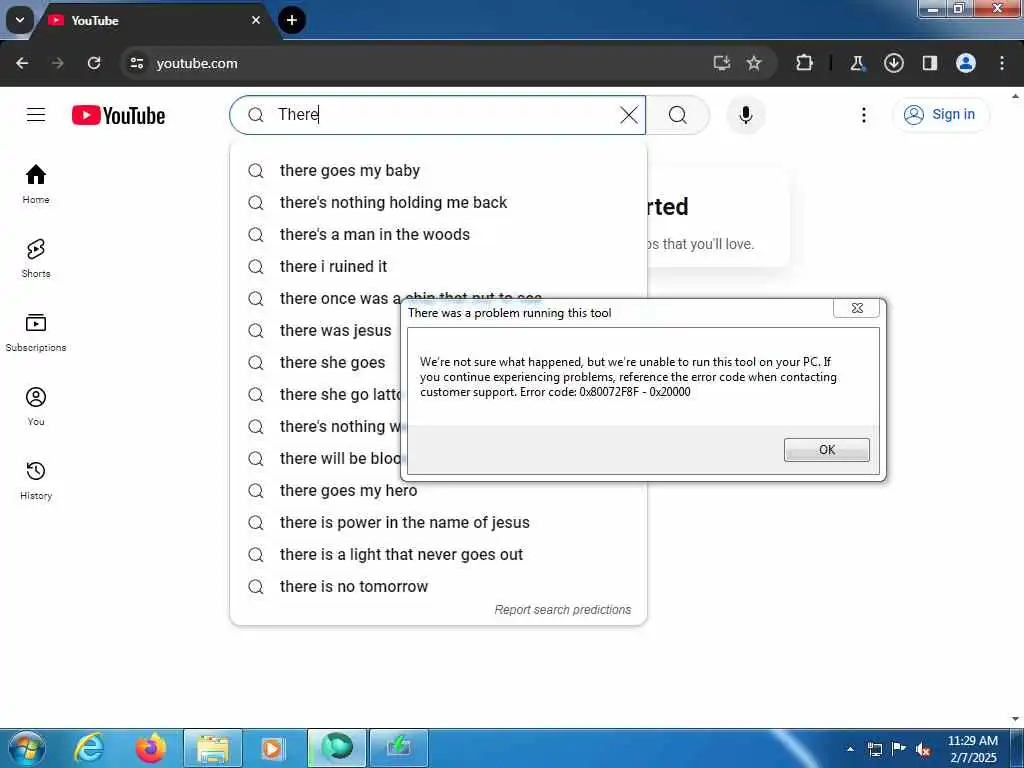Click Report search predictions link

point(562,609)
